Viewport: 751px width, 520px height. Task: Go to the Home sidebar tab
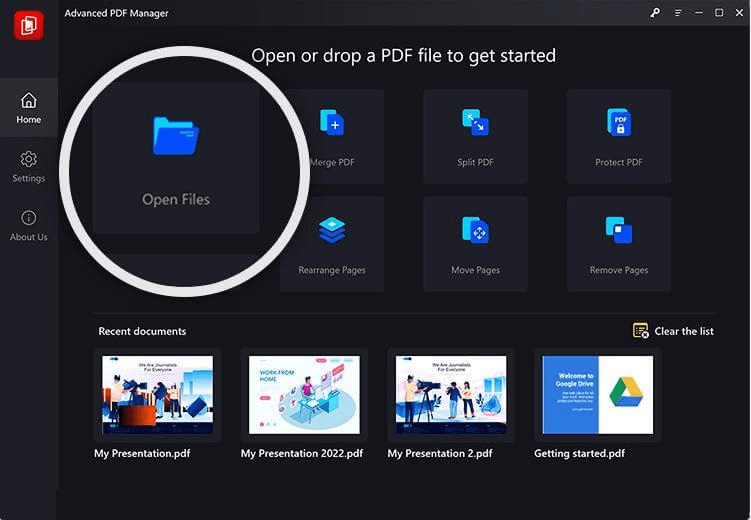point(29,108)
